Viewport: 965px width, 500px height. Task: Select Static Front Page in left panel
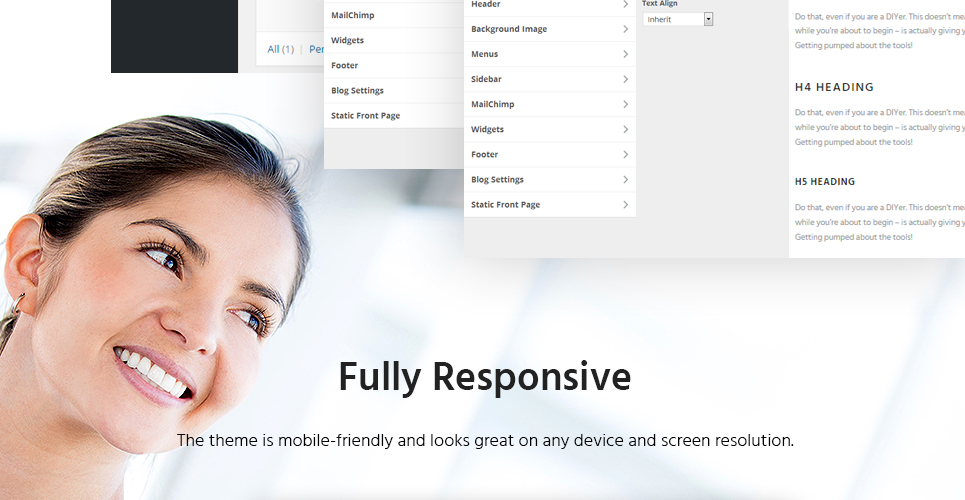click(394, 116)
